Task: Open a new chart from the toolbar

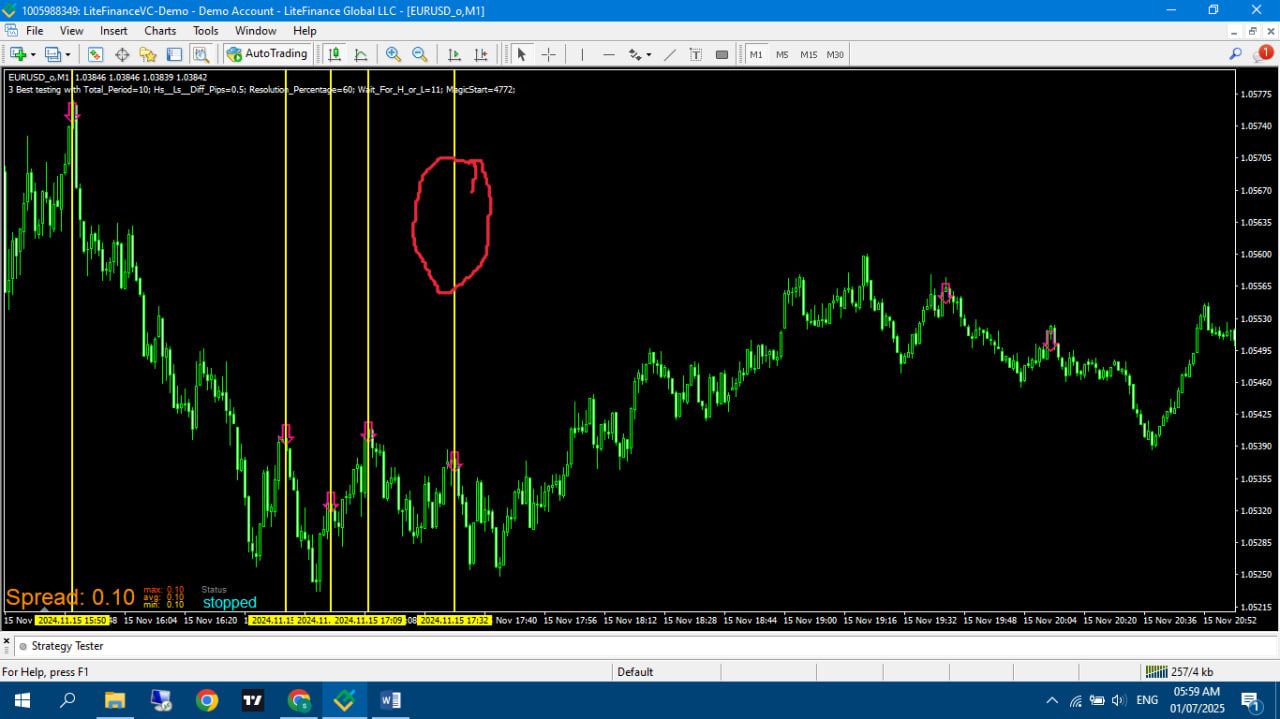Action: point(18,54)
